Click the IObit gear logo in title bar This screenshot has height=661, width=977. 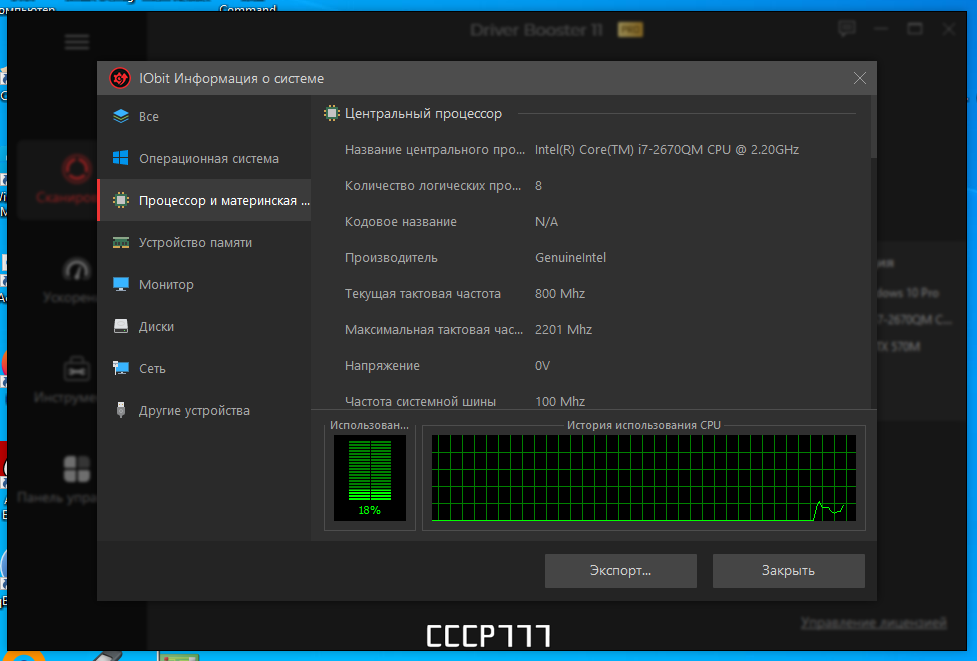[x=120, y=78]
